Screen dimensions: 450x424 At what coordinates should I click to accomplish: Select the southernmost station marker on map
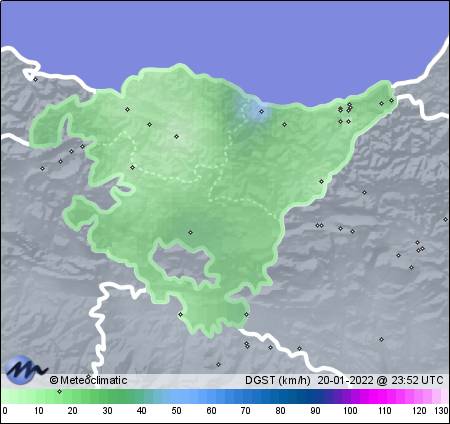pos(218,364)
